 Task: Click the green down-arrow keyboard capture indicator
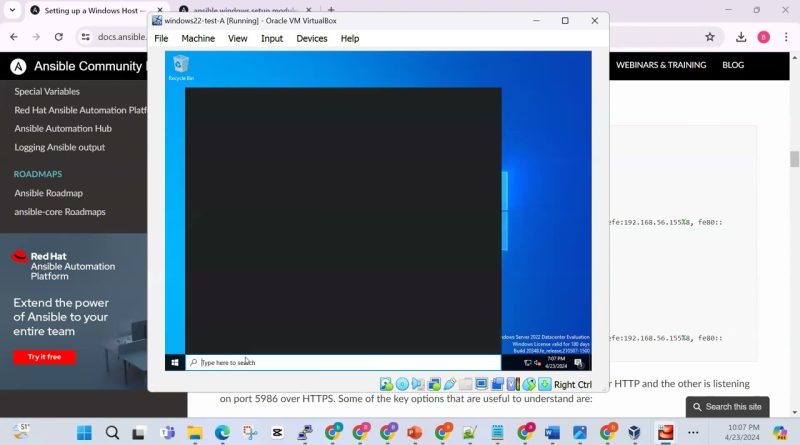545,384
